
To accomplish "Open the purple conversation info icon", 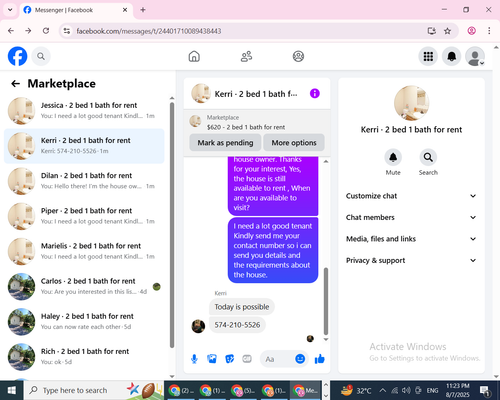I will coord(315,93).
